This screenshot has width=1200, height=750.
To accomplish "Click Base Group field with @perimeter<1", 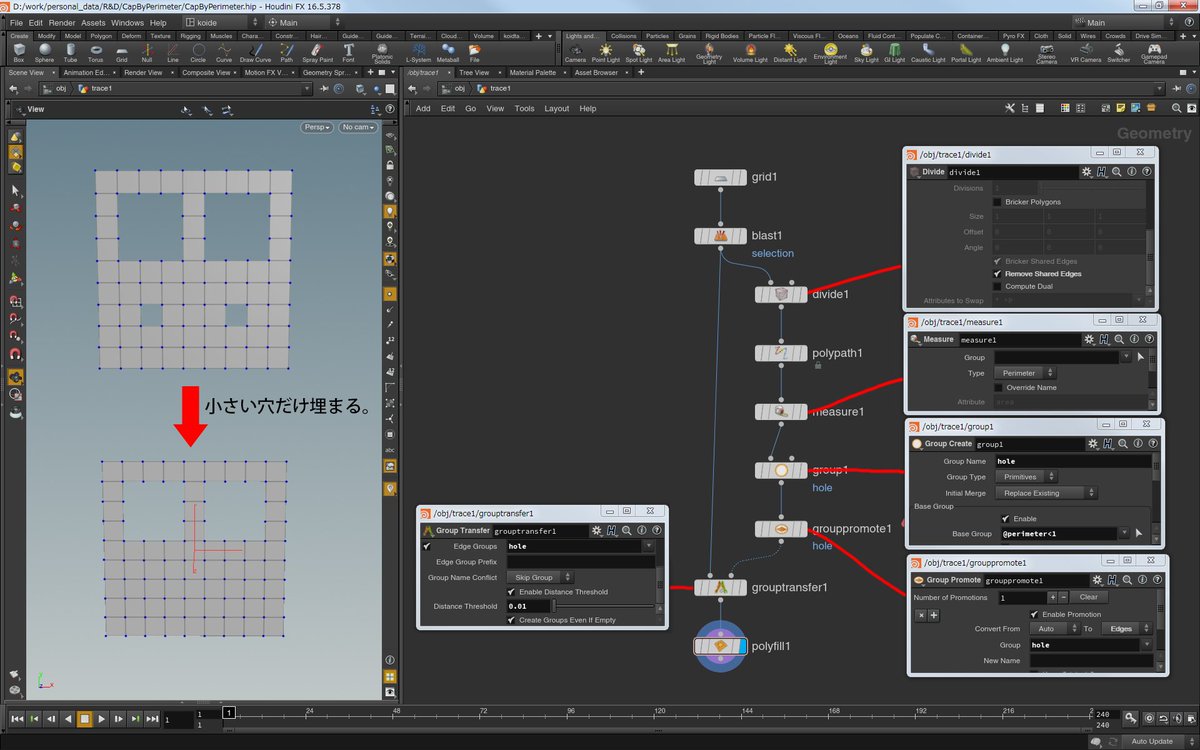I will pyautogui.click(x=1062, y=533).
